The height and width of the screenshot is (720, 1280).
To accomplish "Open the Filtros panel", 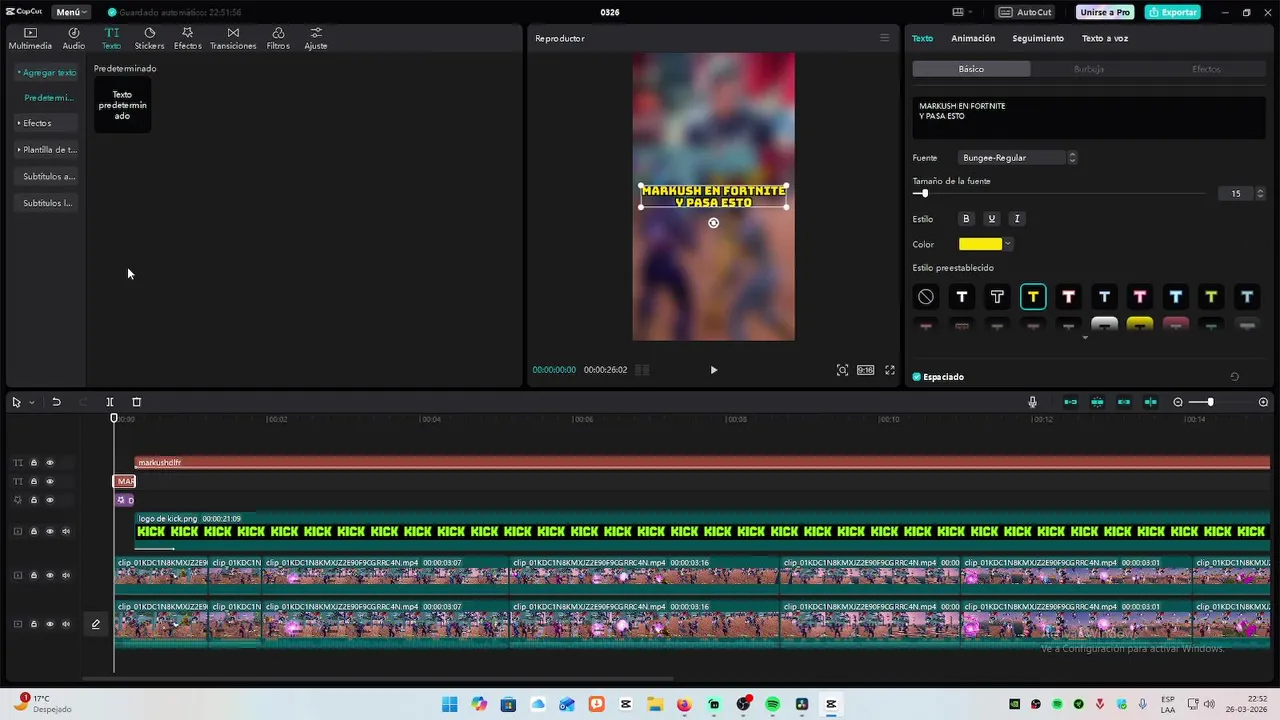I will [278, 39].
